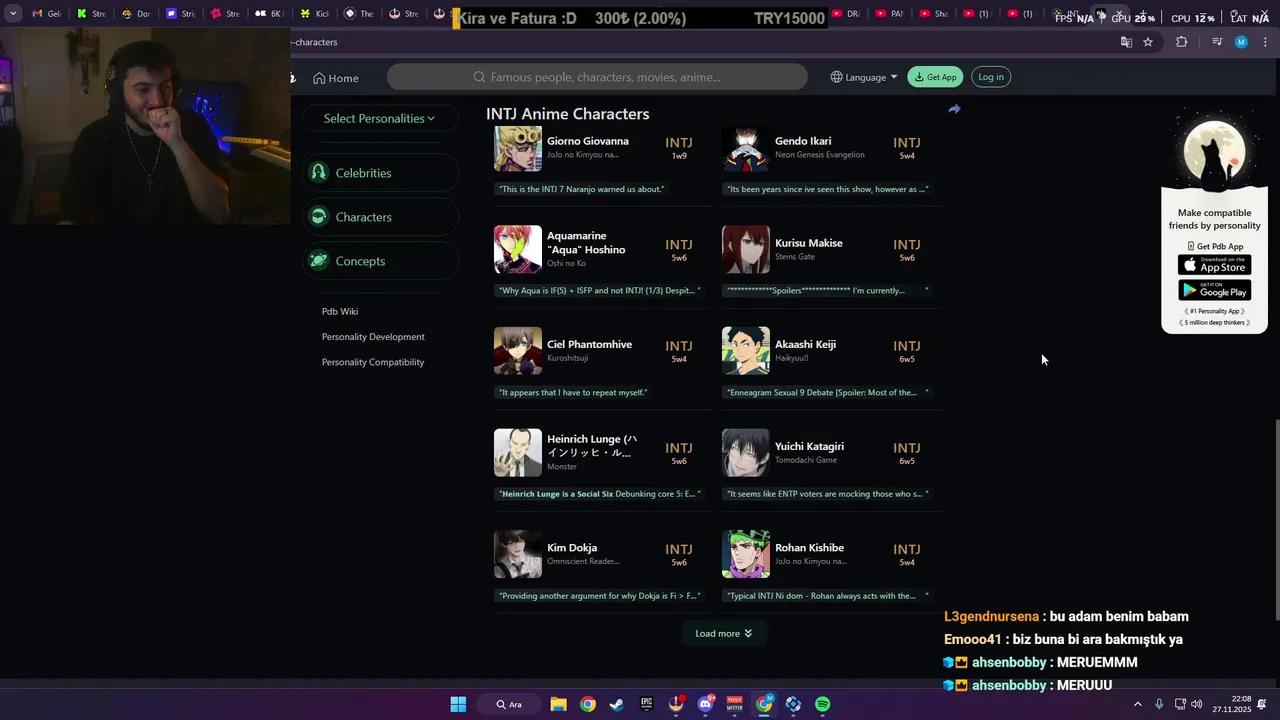Image resolution: width=1280 pixels, height=720 pixels.
Task: Click the Get App button
Action: pyautogui.click(x=935, y=77)
